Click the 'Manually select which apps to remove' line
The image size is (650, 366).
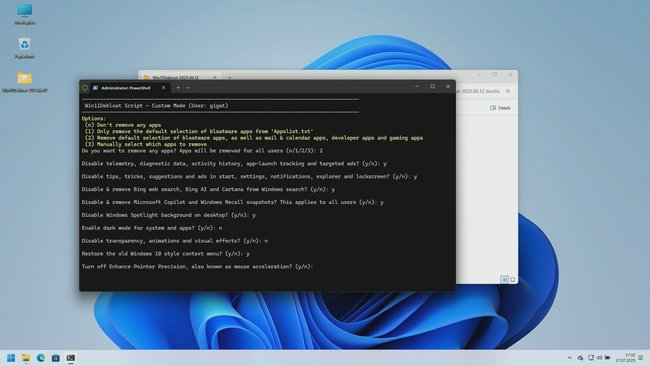146,144
